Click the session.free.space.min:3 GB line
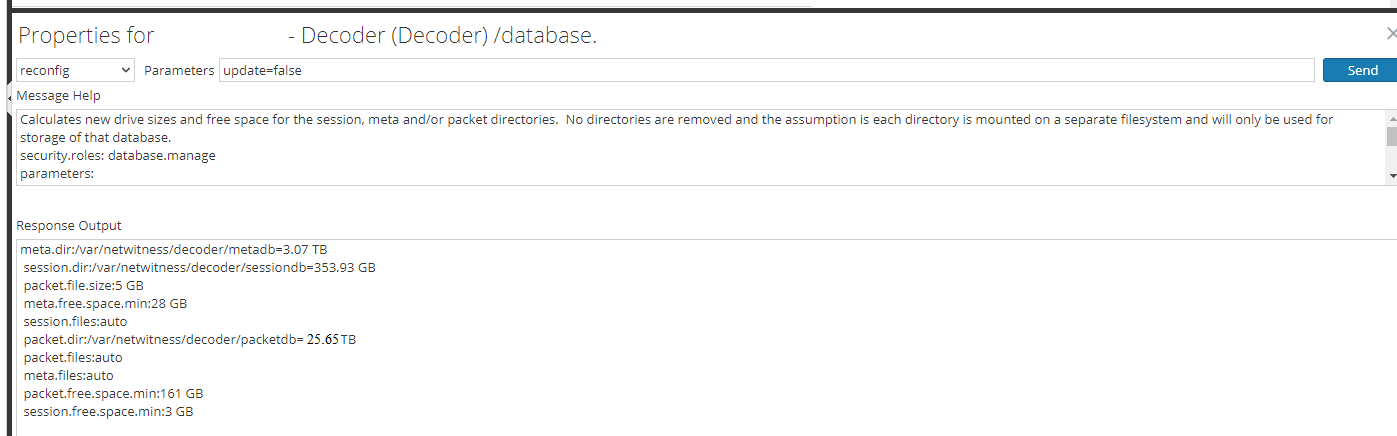The height and width of the screenshot is (436, 1397). click(108, 412)
